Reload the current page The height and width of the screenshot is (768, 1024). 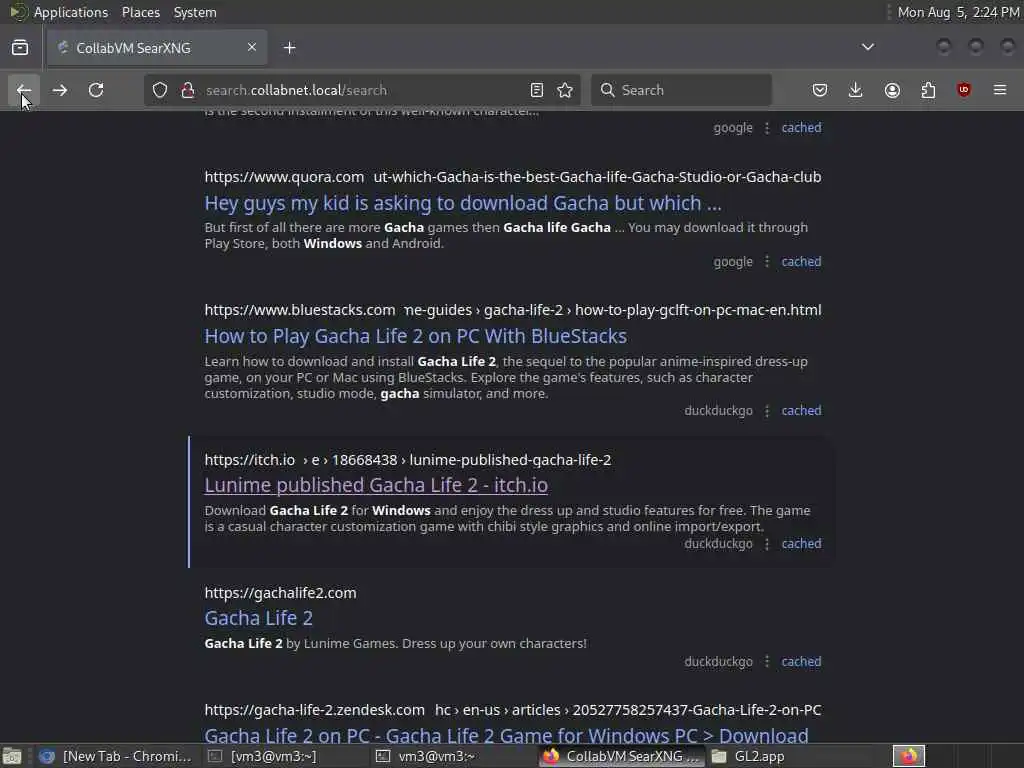(x=96, y=90)
